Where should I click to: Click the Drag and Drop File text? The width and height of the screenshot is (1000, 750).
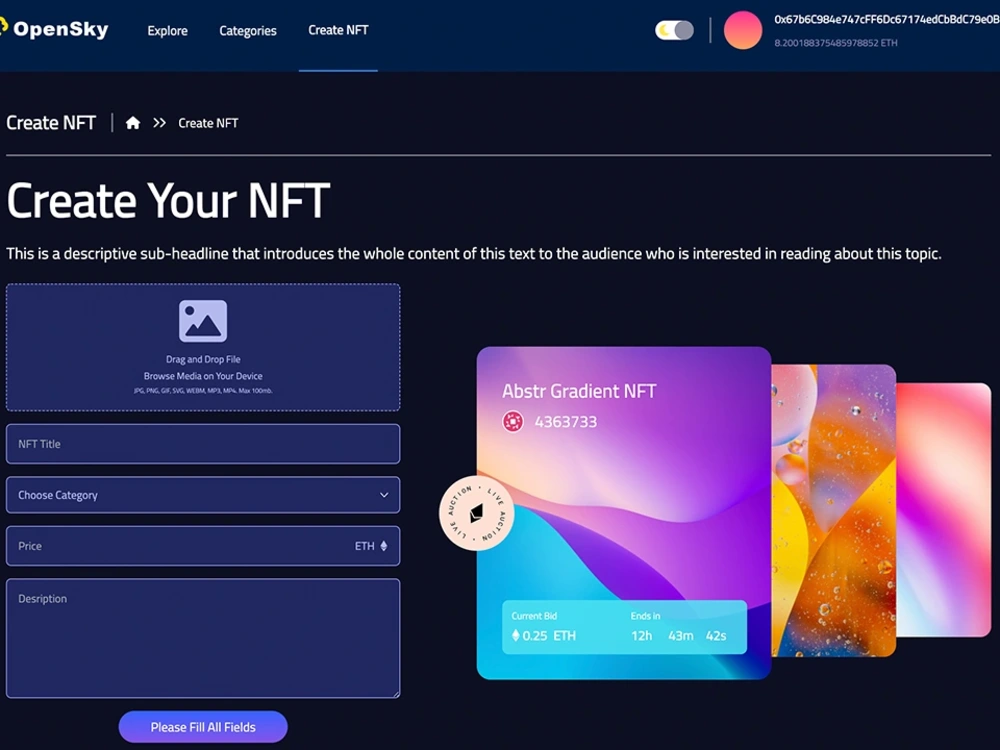203,359
